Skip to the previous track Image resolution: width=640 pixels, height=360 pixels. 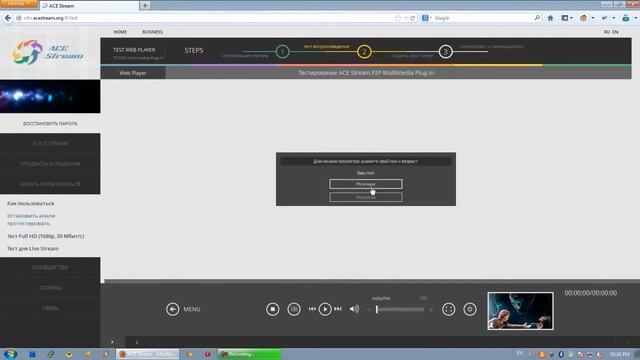pyautogui.click(x=312, y=309)
